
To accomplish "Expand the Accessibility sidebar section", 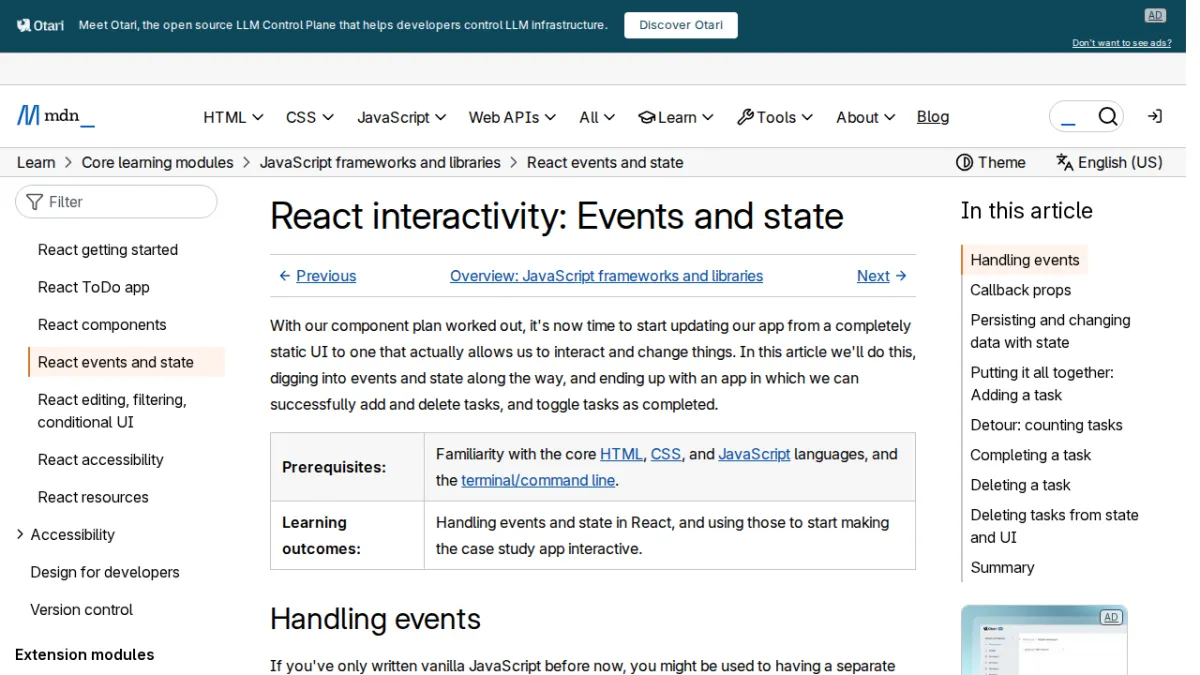I will tap(20, 535).
